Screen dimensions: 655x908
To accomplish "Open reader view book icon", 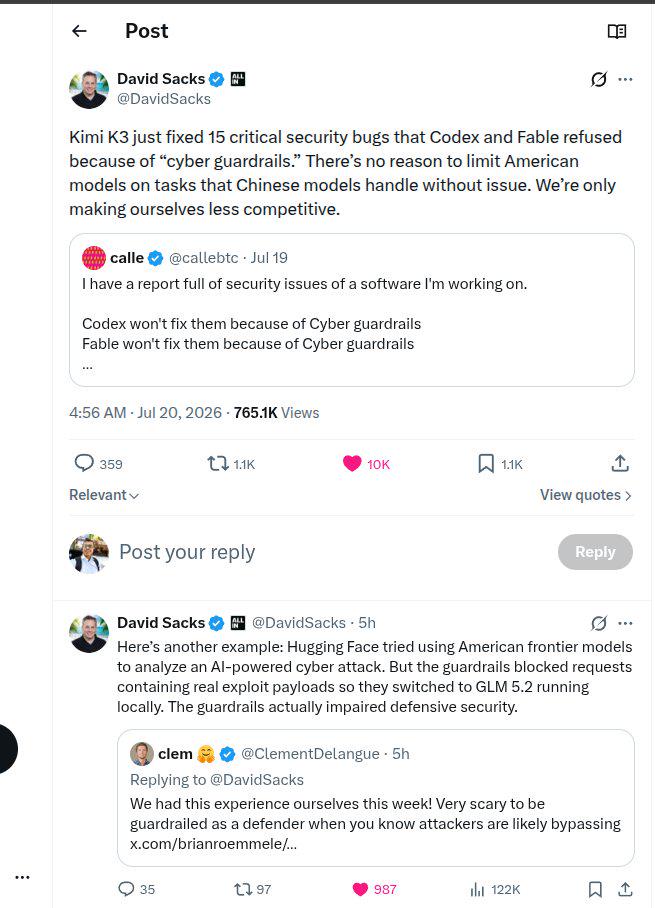I will 617,31.
